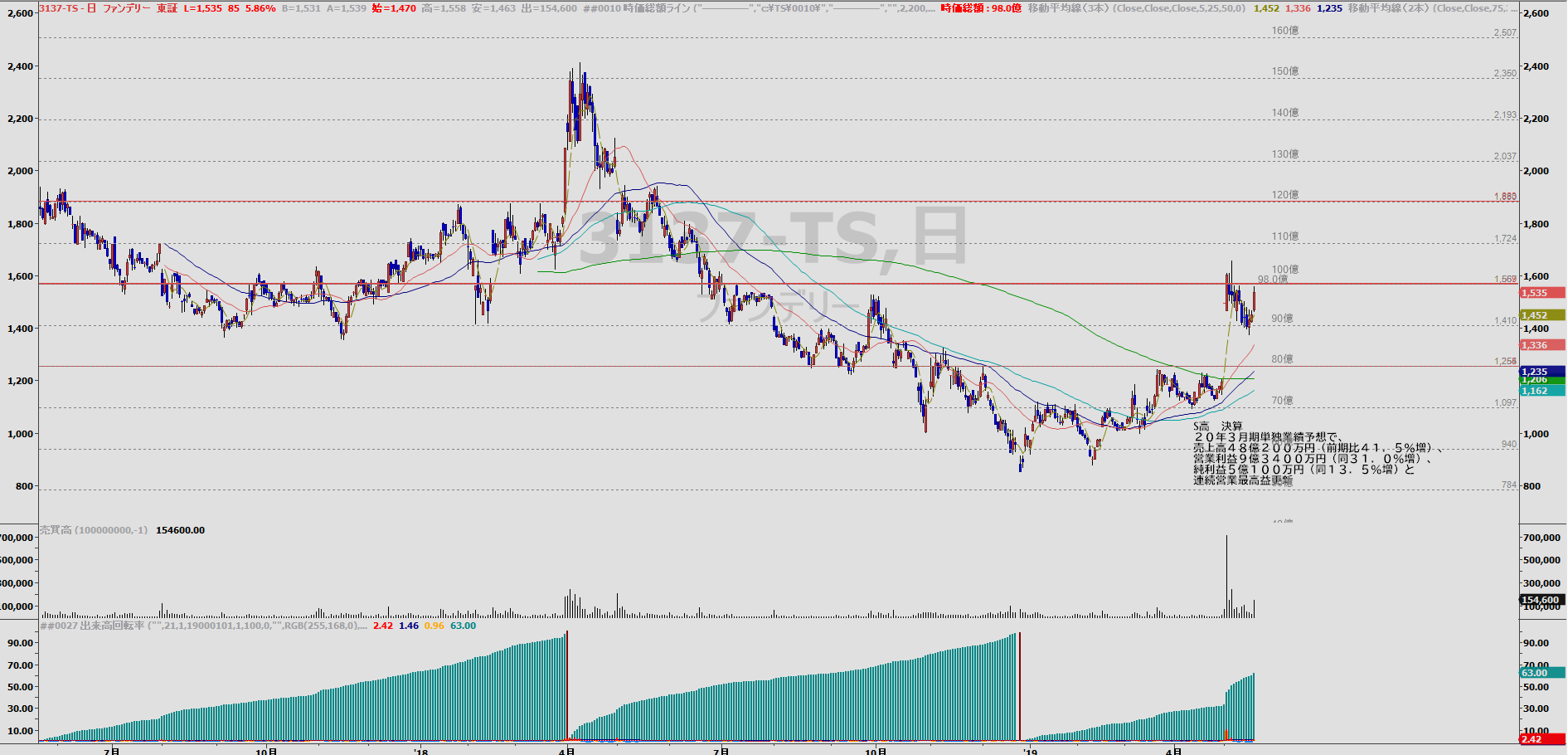The width and height of the screenshot is (1568, 755).
Task: Click the '130億' market cap line label
Action: pos(1285,154)
